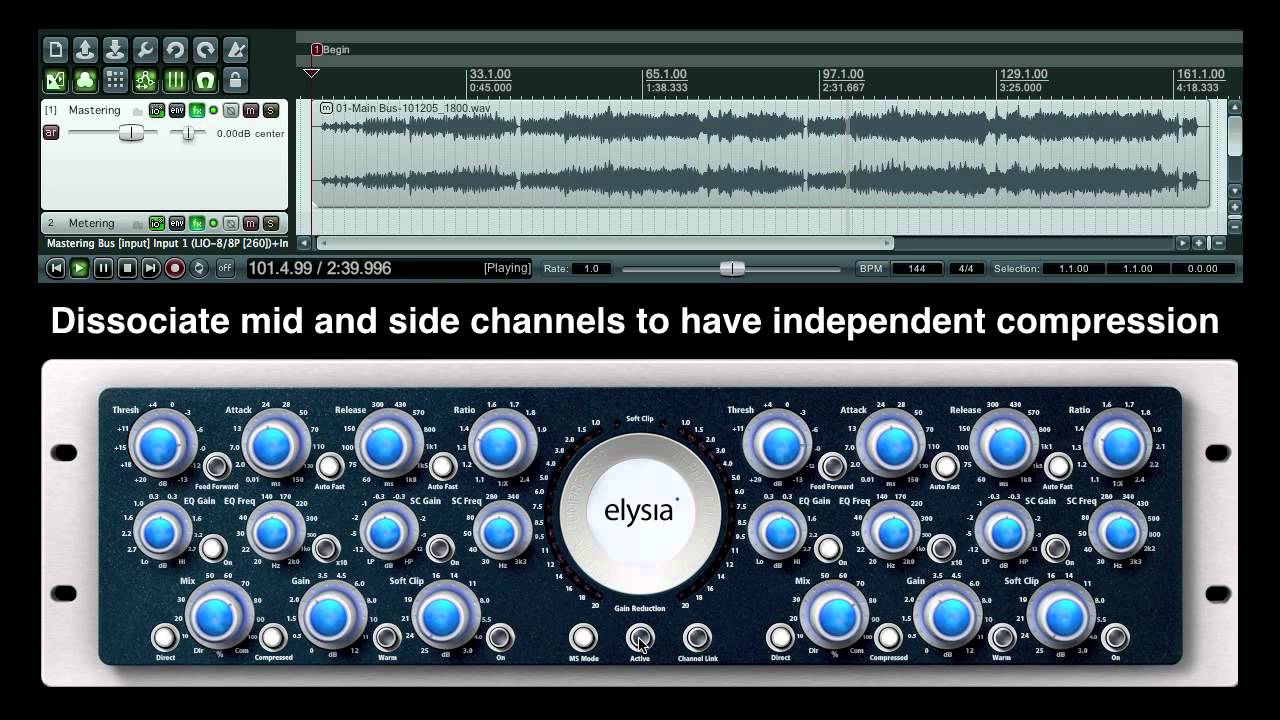
Task: Click the Mastering track volume fader
Action: point(131,133)
